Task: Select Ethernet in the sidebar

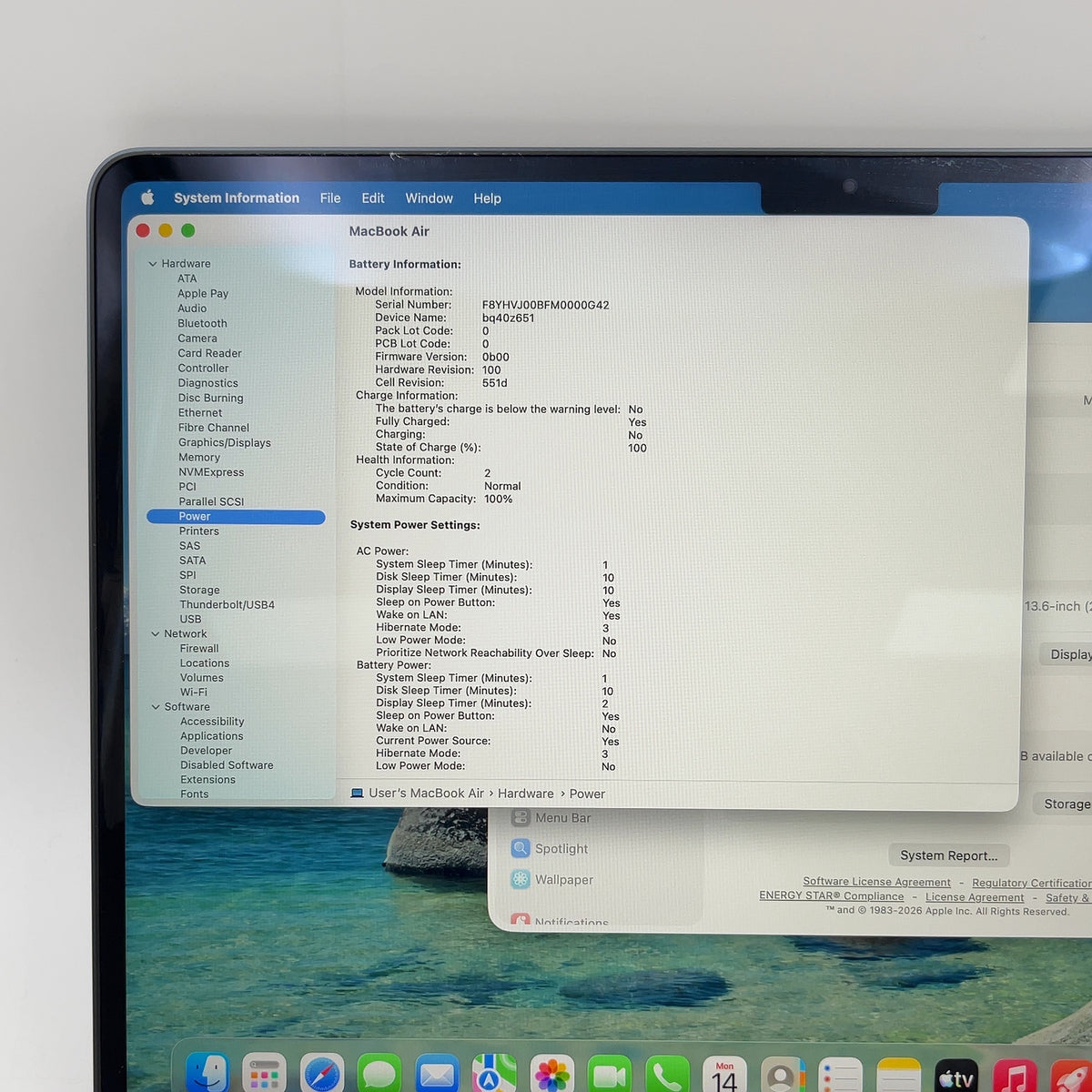Action: tap(200, 412)
